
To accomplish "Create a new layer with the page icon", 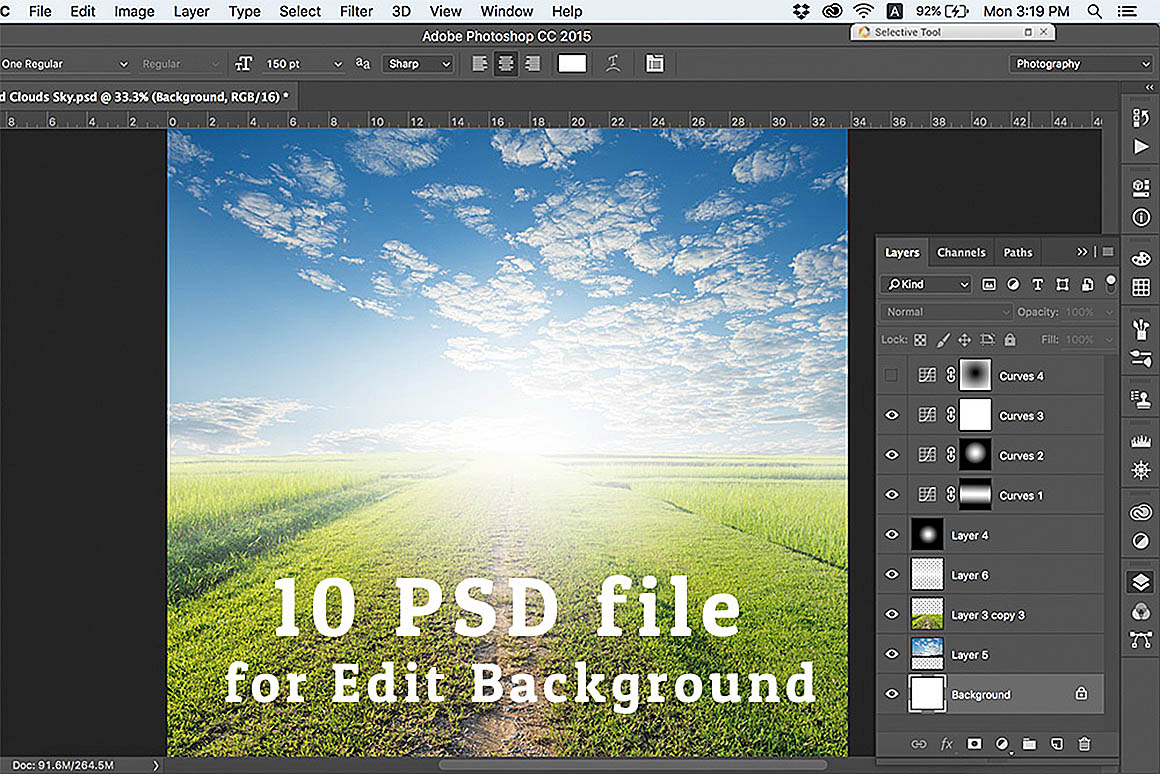I will [x=1057, y=744].
